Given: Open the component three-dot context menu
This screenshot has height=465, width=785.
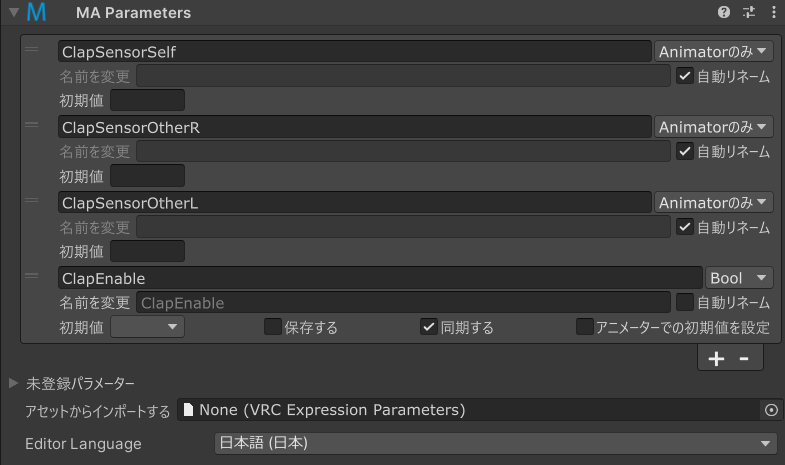Looking at the screenshot, I should coord(773,12).
